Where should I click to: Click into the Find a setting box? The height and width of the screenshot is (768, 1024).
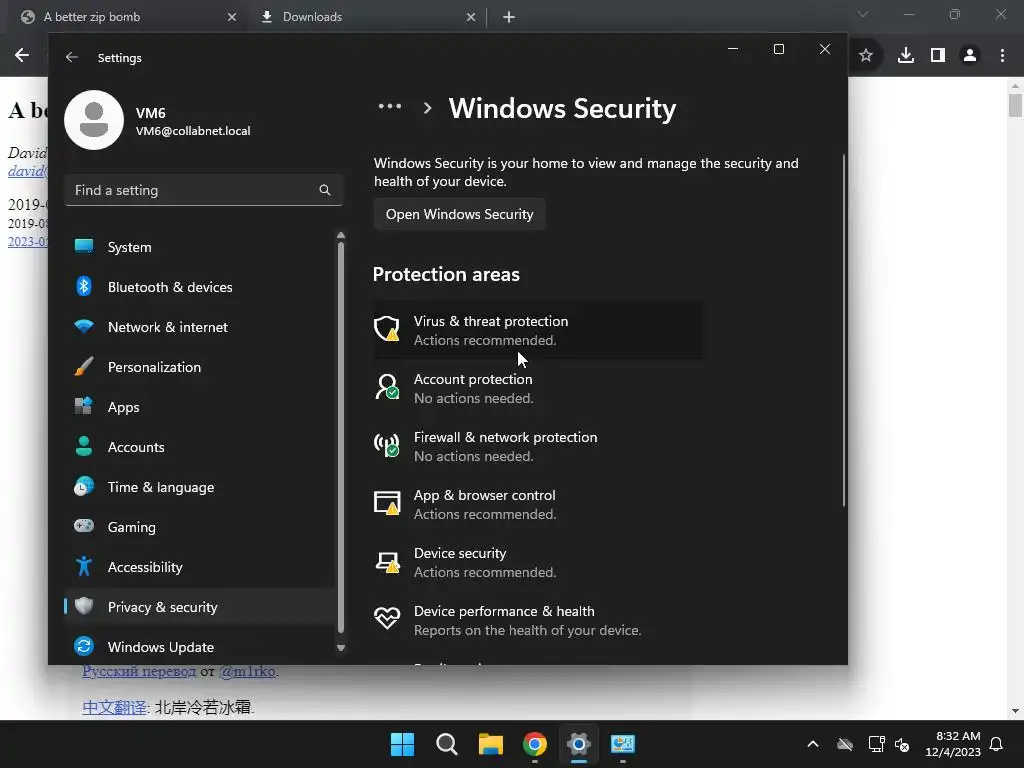tap(204, 190)
